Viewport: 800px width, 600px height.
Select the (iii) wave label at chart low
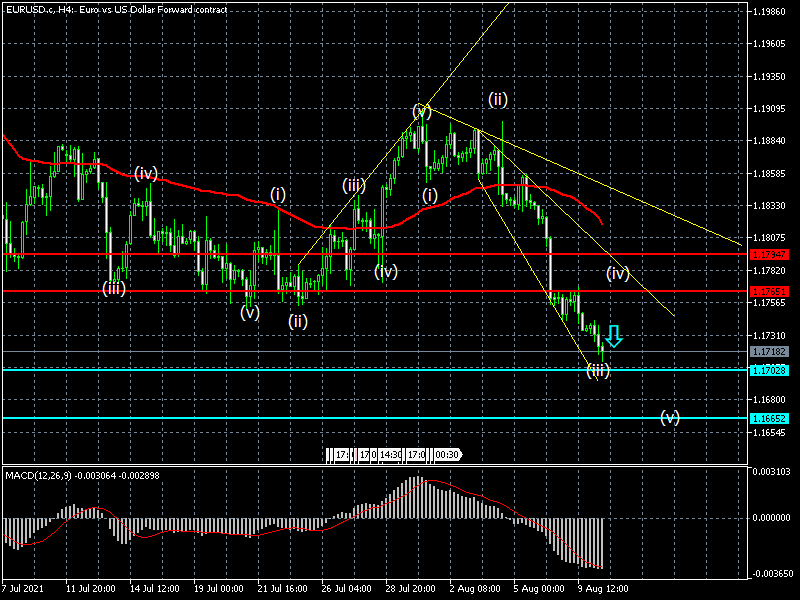[x=598, y=371]
